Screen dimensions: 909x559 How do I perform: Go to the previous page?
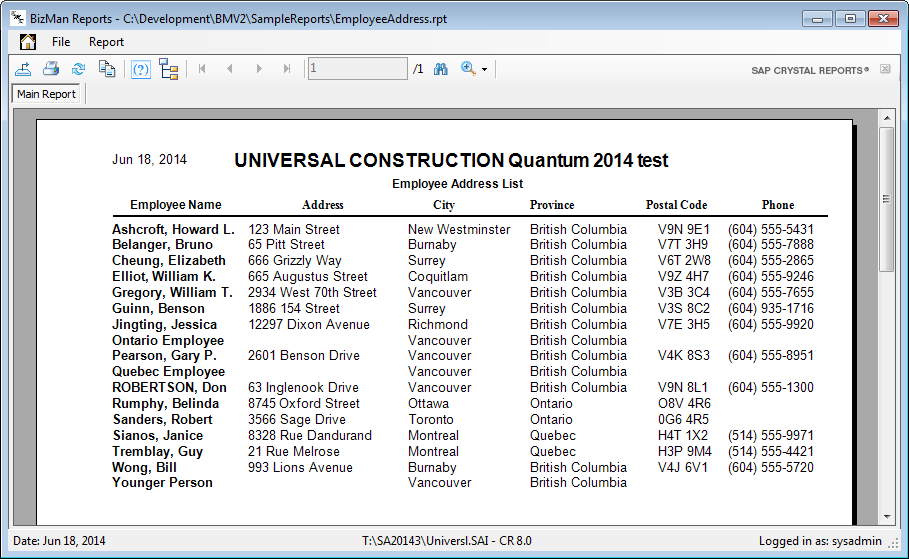(230, 69)
